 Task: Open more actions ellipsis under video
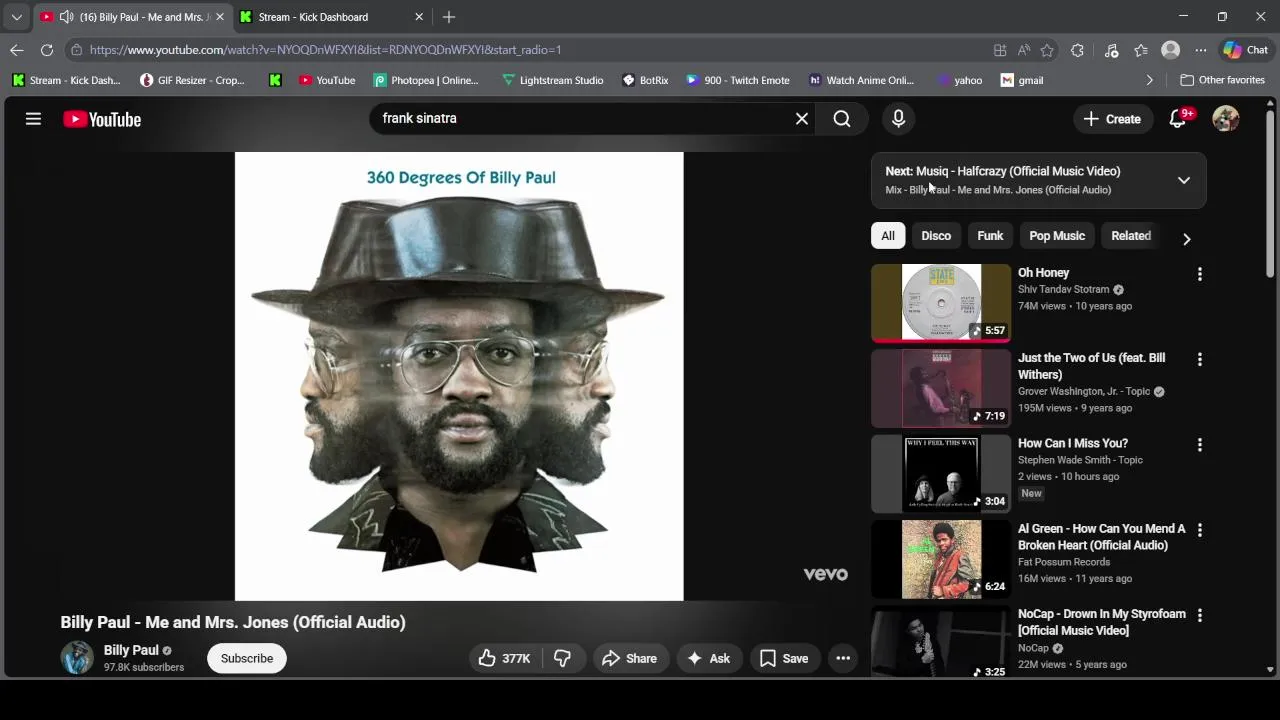pos(843,658)
